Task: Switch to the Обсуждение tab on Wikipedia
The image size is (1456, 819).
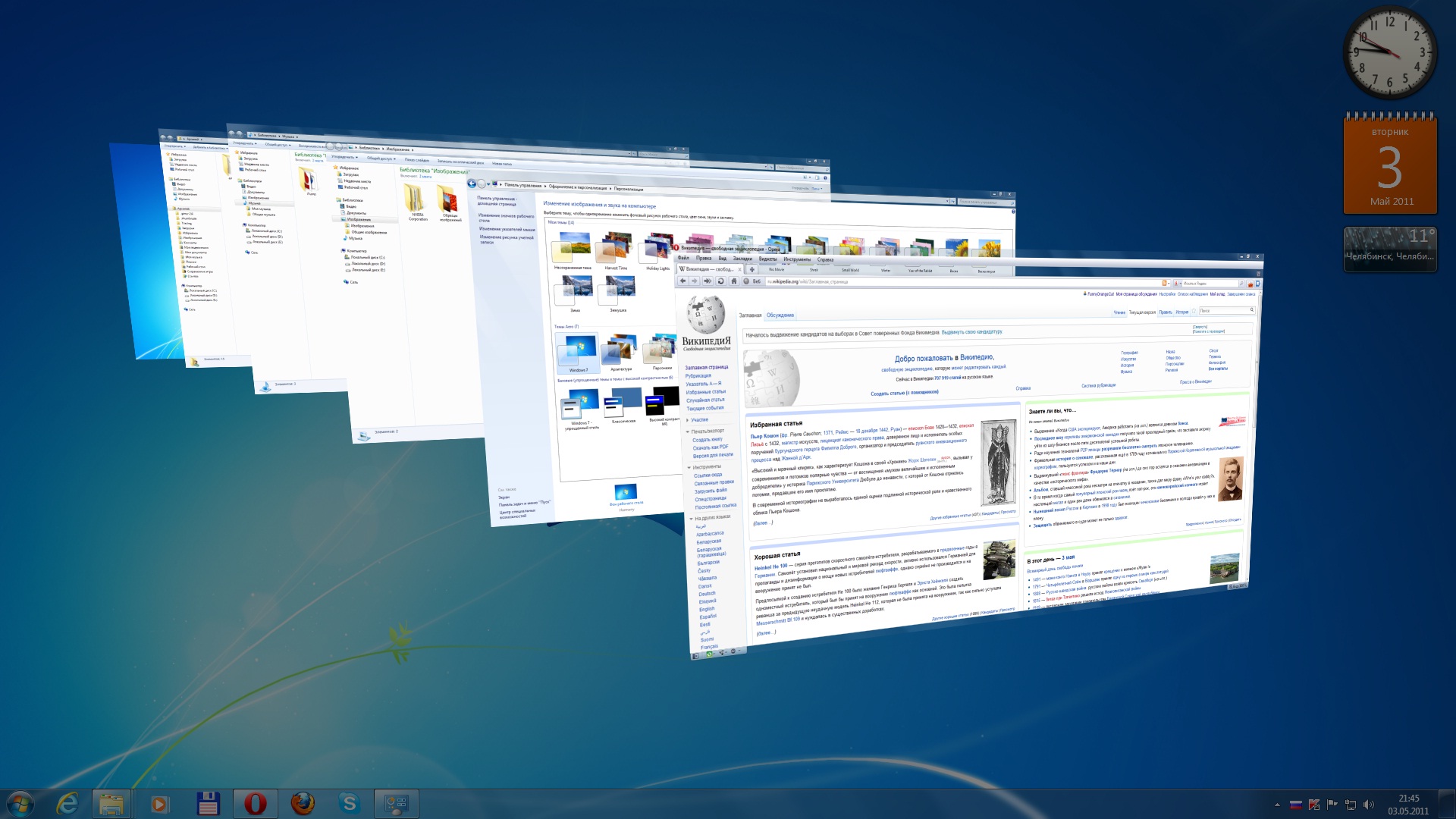Action: pos(780,315)
